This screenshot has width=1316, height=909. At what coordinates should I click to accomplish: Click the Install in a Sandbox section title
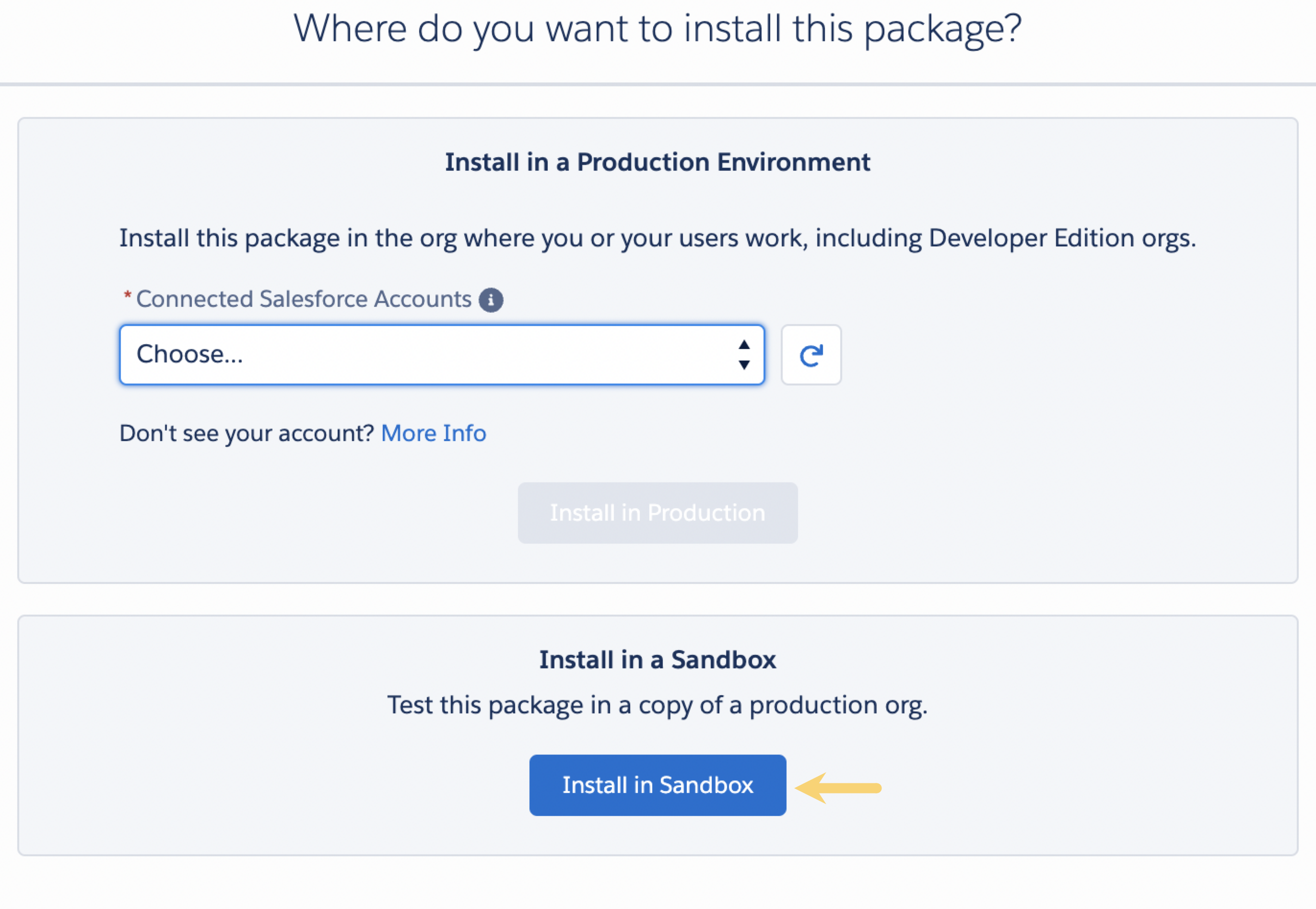point(658,659)
